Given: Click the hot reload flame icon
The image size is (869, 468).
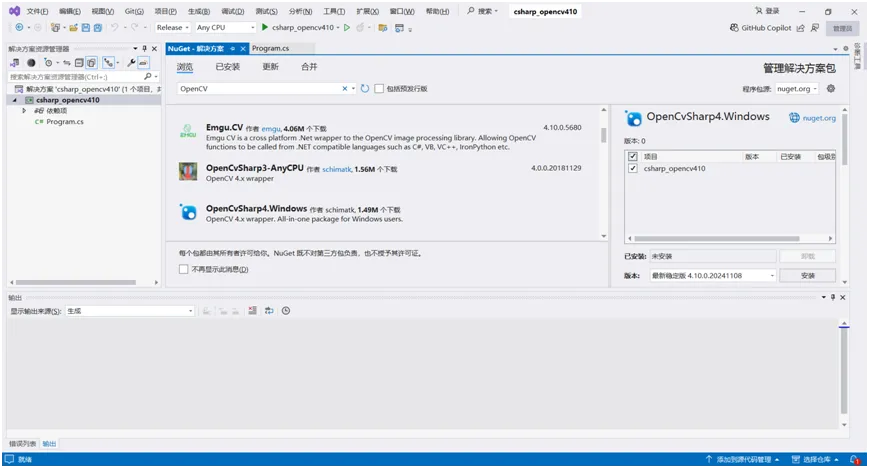Looking at the screenshot, I should tap(360, 27).
